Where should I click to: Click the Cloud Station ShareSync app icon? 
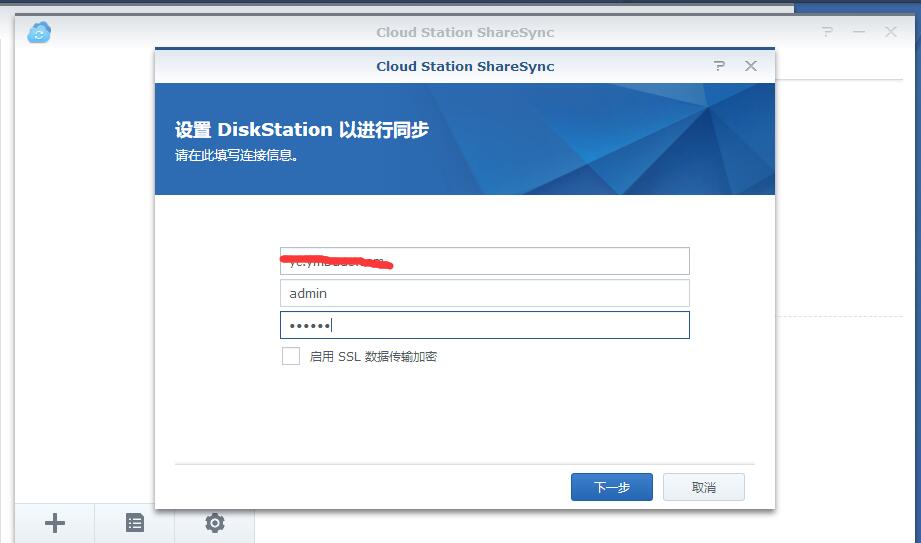tap(39, 32)
